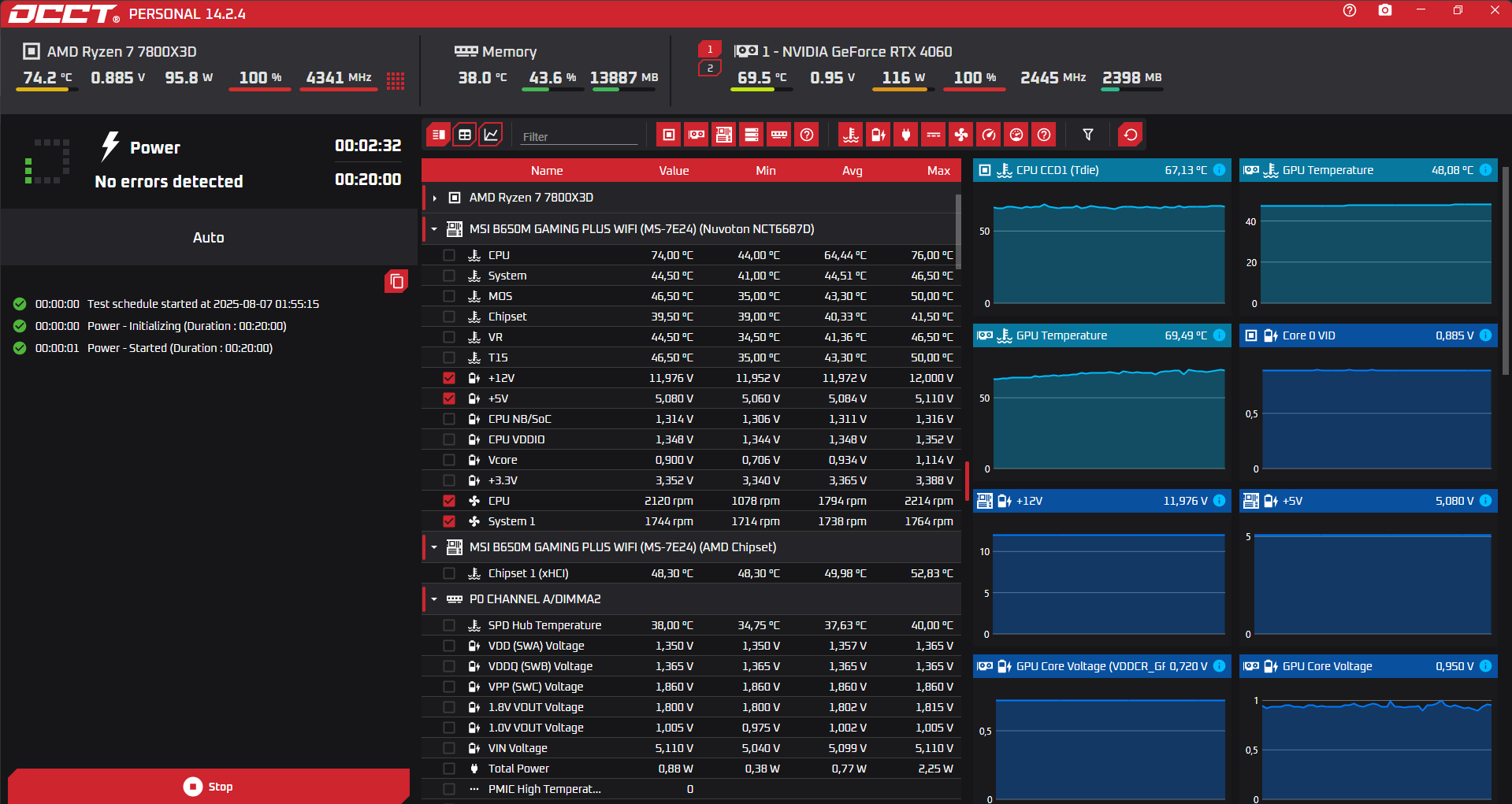This screenshot has height=804, width=1512.
Task: Open the funnel filter options
Action: click(x=1088, y=135)
